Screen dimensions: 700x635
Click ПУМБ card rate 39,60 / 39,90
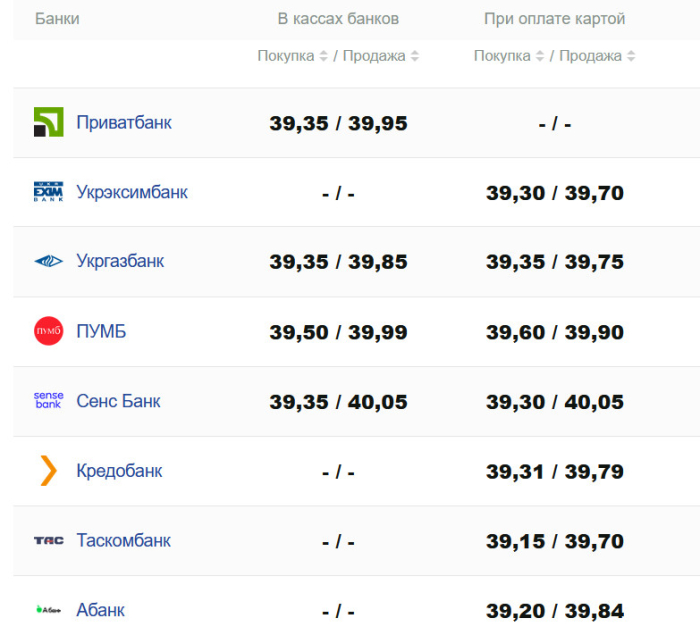555,332
